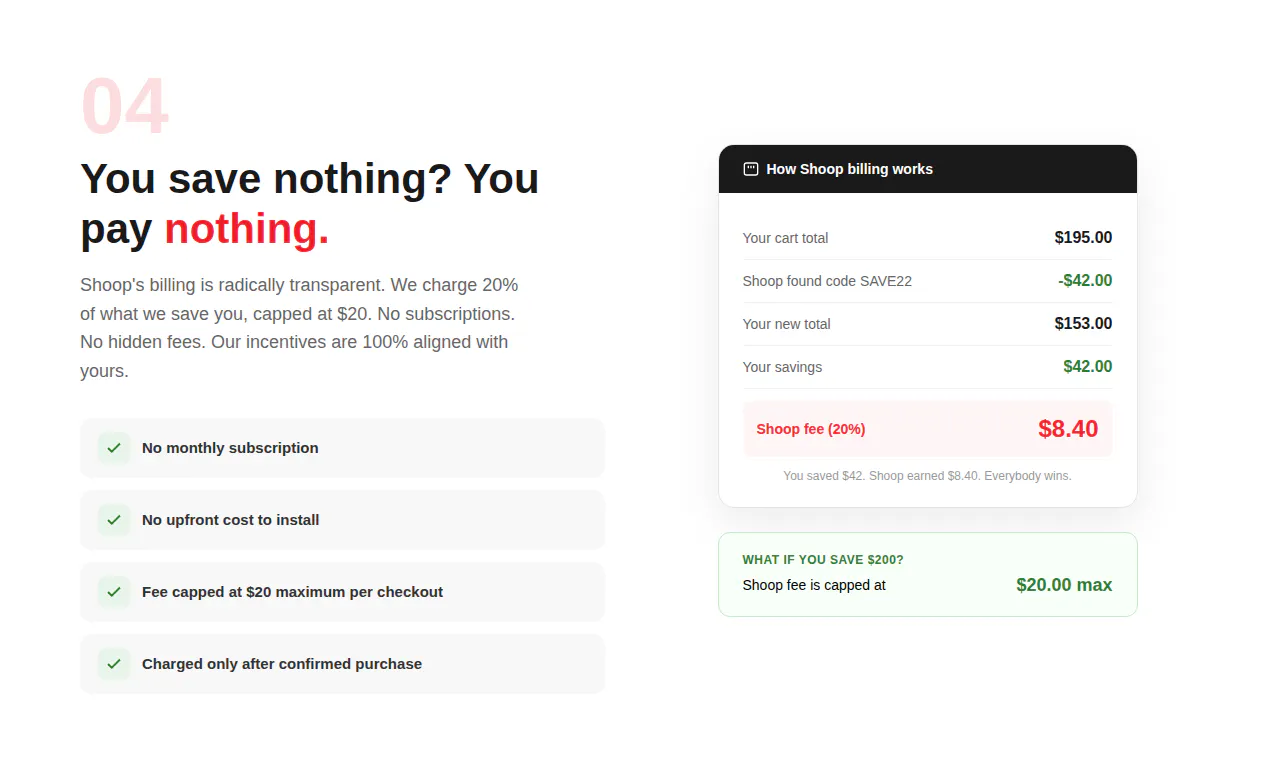The width and height of the screenshot is (1270, 760).
Task: Click the 'Your new total' label
Action: click(786, 324)
